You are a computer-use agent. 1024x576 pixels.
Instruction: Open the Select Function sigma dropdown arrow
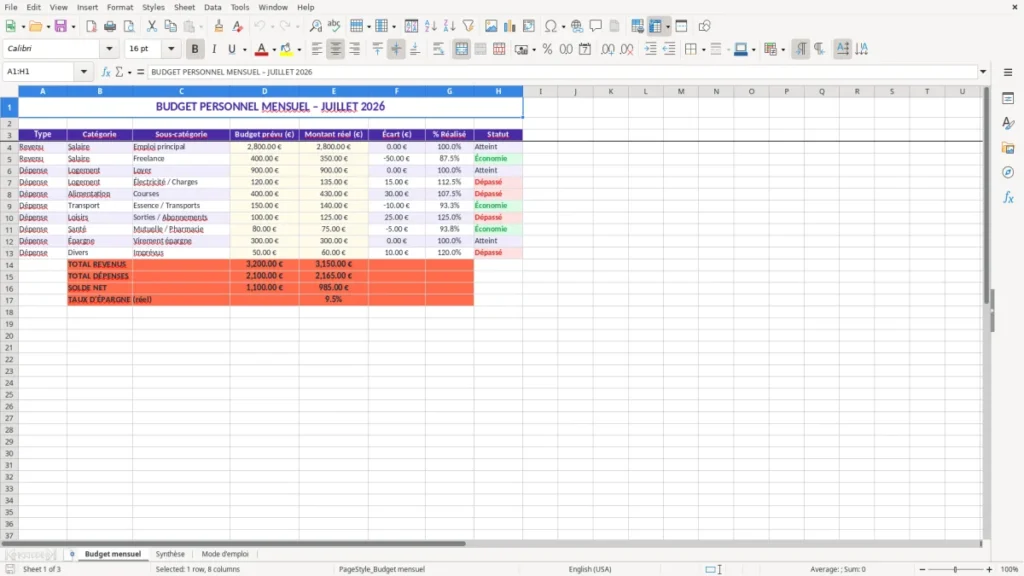(129, 72)
